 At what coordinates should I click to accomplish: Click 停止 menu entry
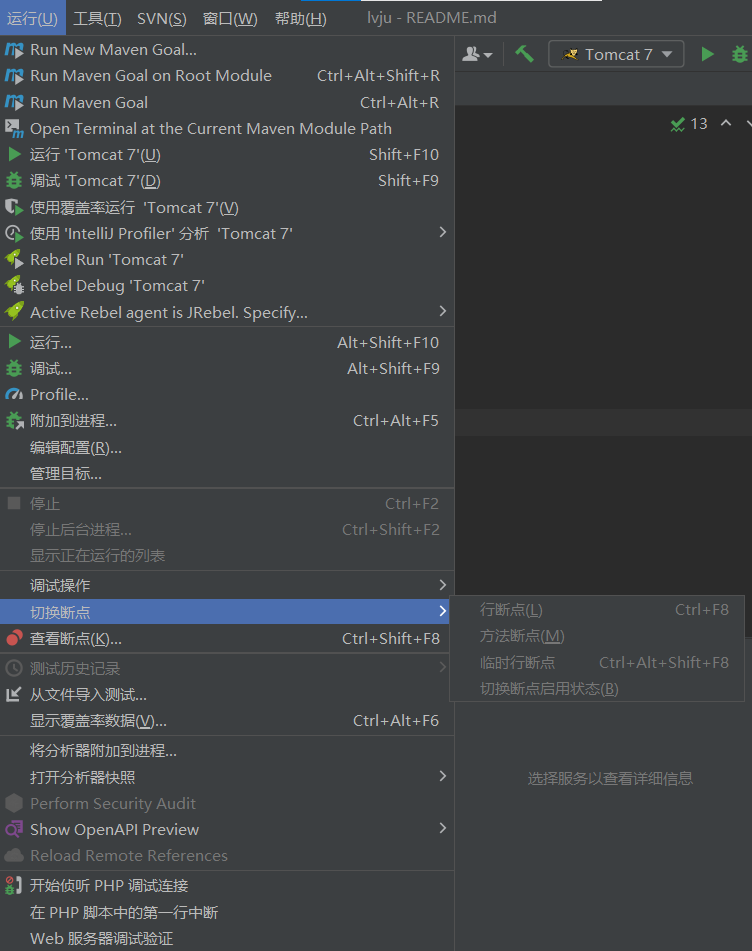point(227,503)
